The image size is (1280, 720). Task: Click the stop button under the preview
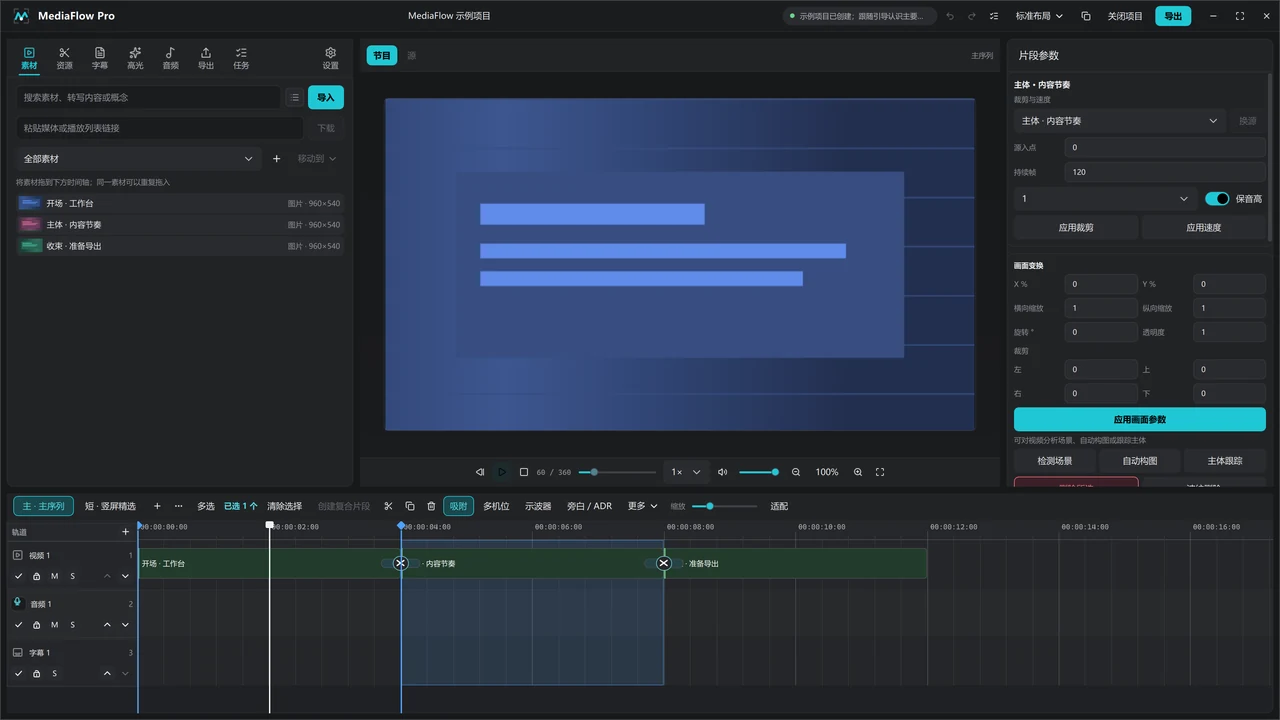tap(523, 472)
